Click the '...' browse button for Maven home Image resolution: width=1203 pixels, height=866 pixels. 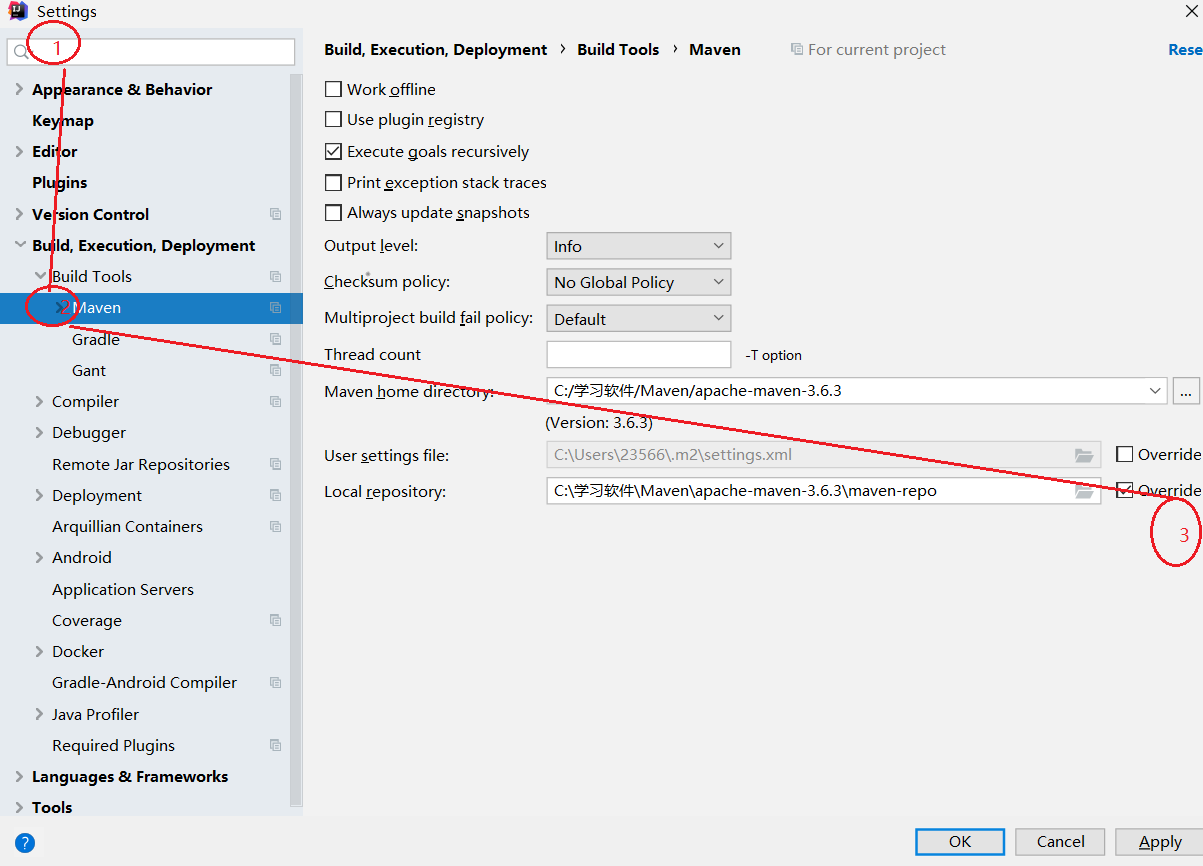click(x=1185, y=391)
